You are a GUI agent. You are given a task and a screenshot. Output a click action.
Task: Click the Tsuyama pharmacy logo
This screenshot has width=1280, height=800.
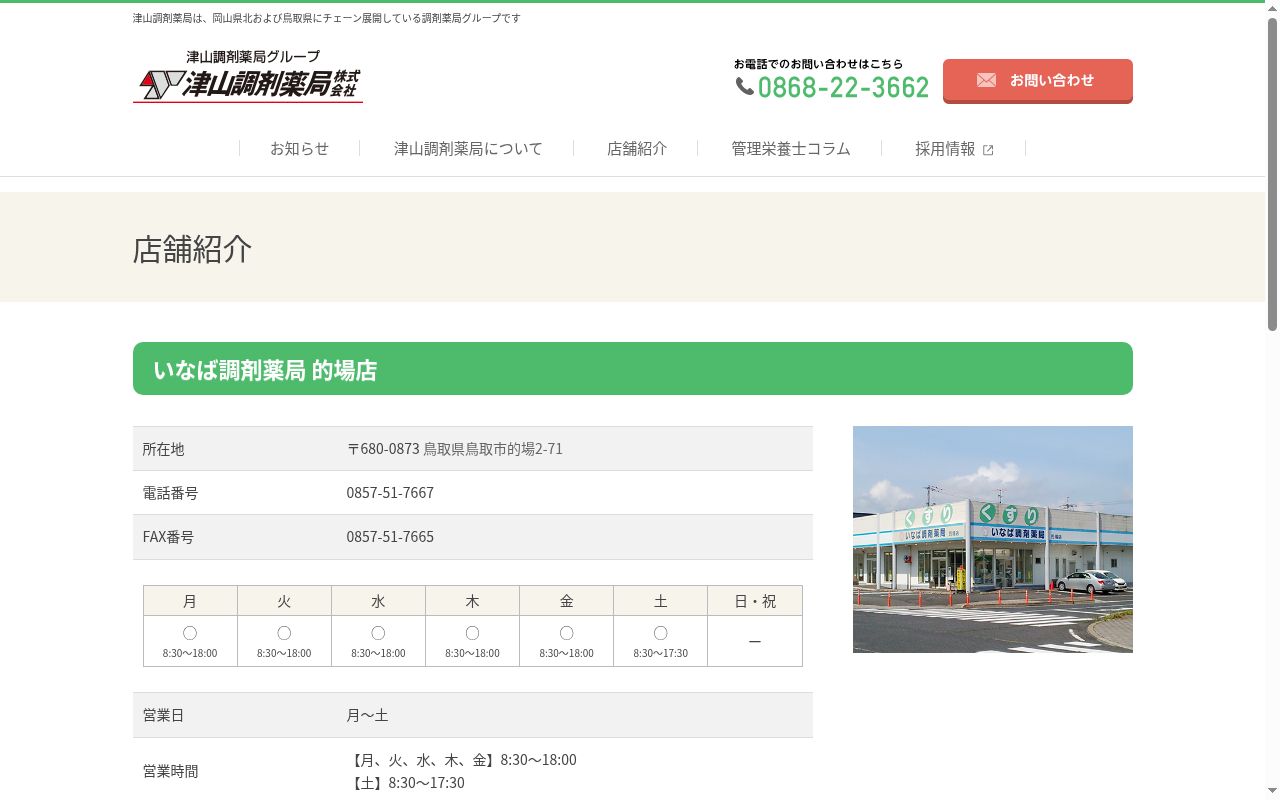coord(247,76)
